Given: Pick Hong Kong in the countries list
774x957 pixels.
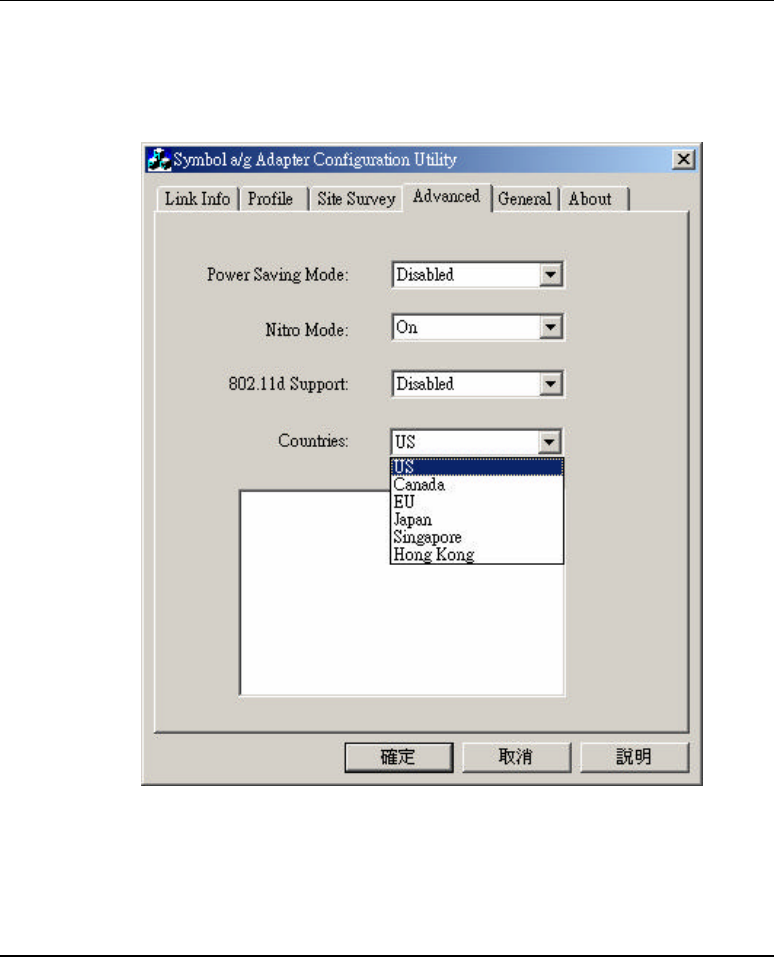Looking at the screenshot, I should pyautogui.click(x=476, y=554).
